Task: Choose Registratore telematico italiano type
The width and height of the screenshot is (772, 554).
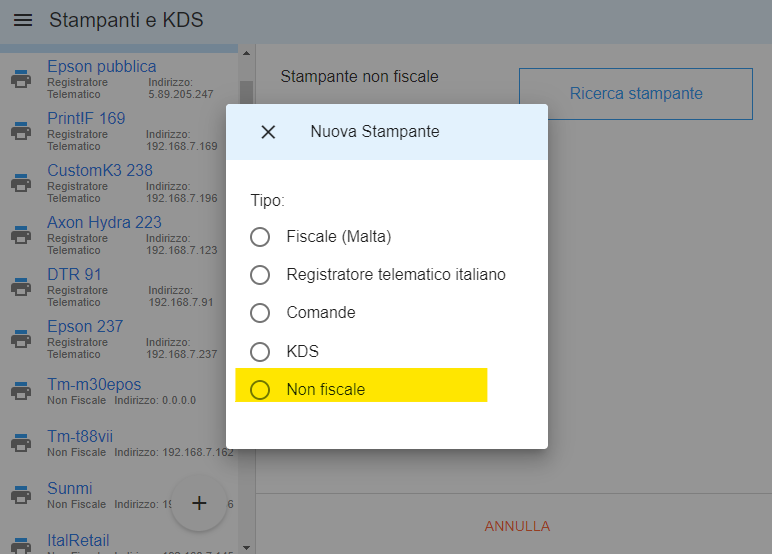Action: tap(260, 275)
